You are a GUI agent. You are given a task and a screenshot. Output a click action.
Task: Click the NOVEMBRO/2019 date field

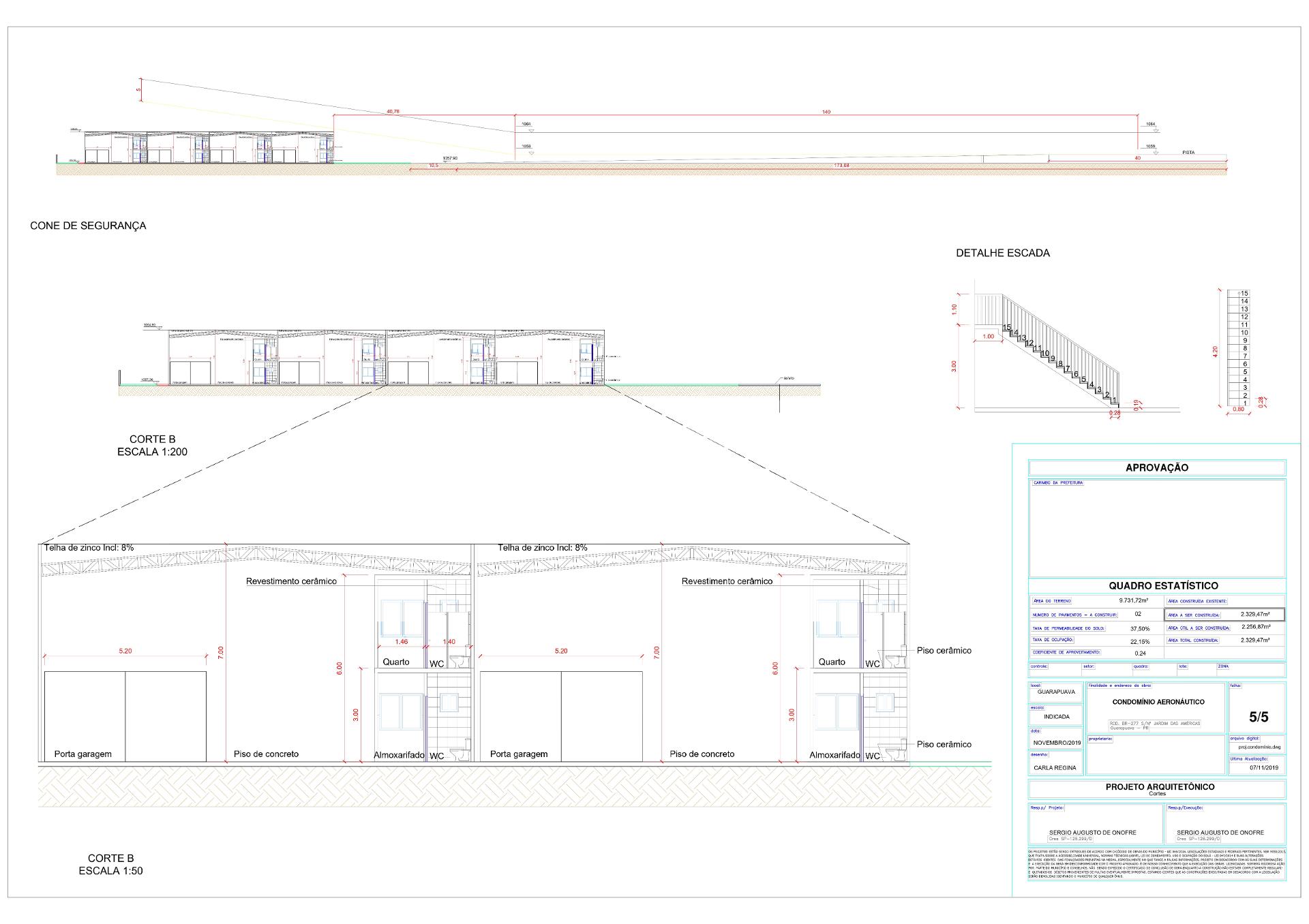[1057, 743]
